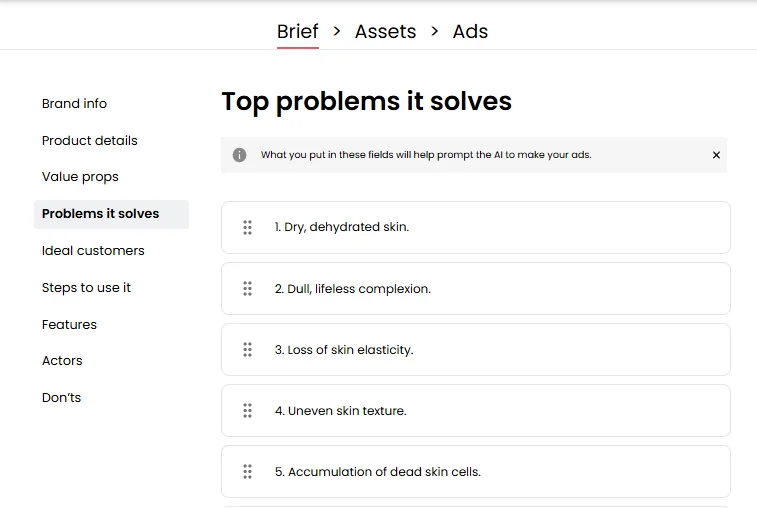Click drag handle beside Accumulation of dead skin cells

tap(247, 472)
